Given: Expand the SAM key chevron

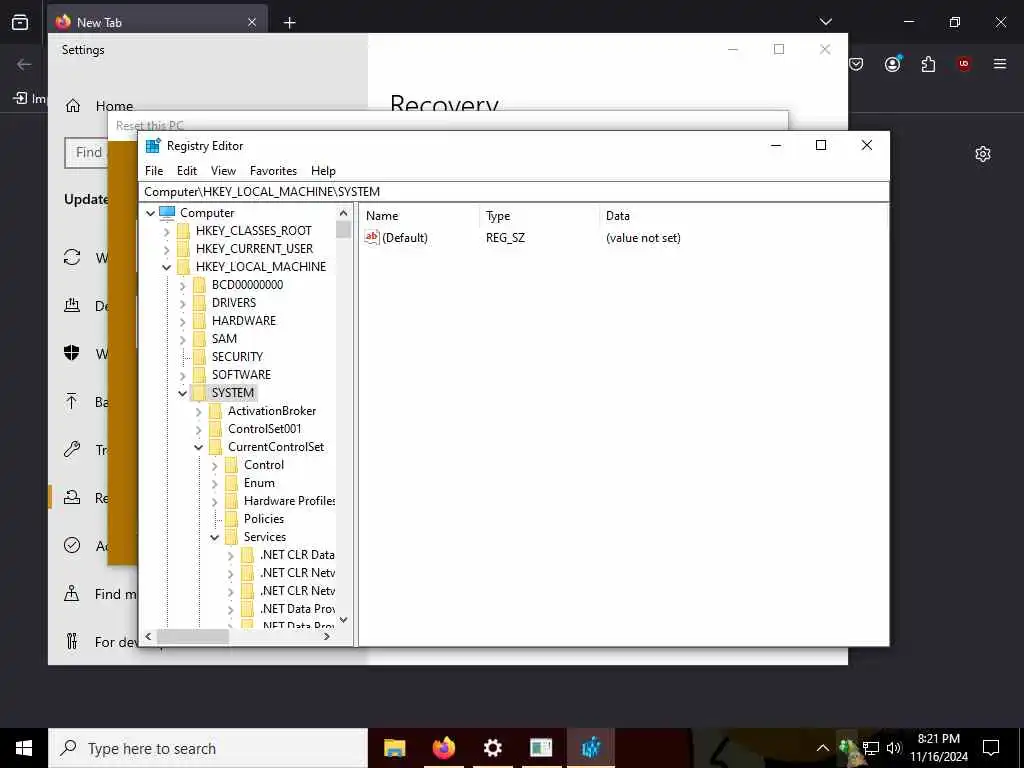Looking at the screenshot, I should pos(183,339).
